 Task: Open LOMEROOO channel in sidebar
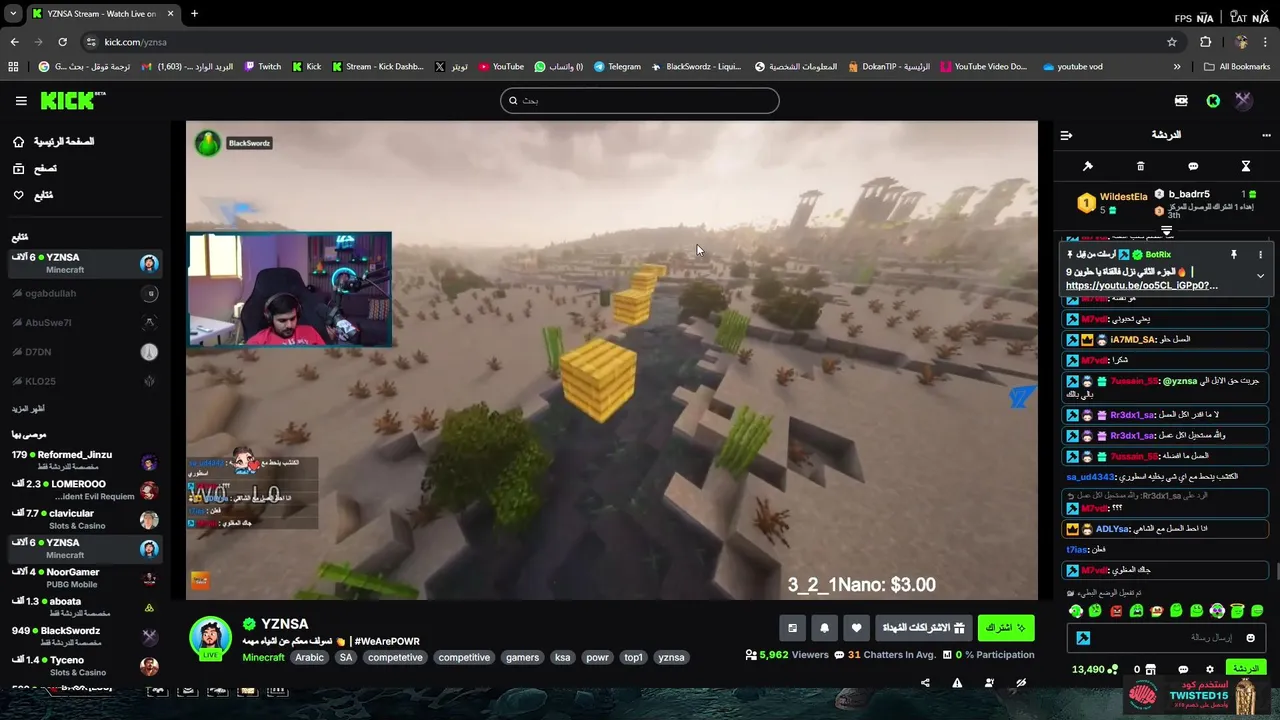pyautogui.click(x=84, y=490)
